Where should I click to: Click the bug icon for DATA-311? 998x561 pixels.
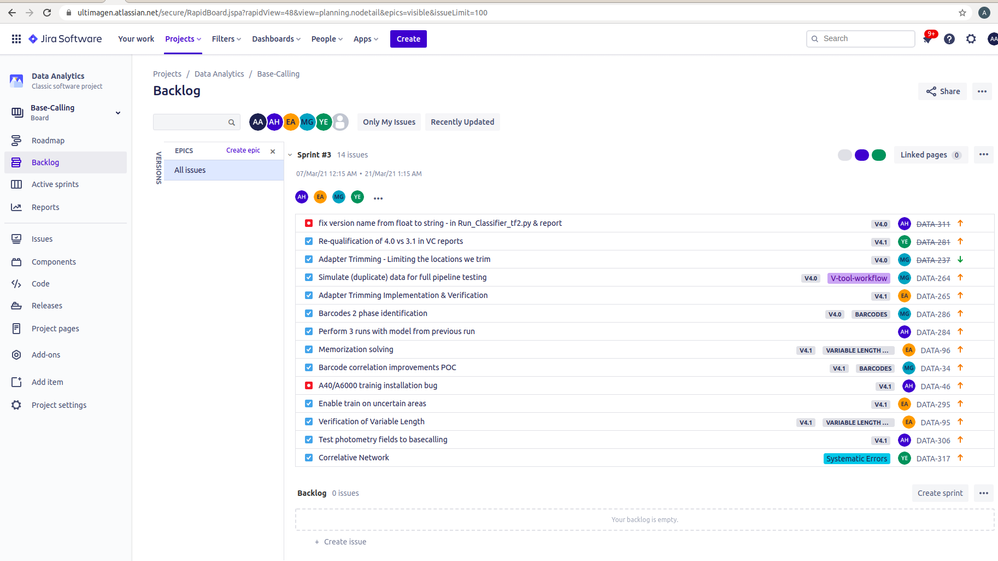click(x=309, y=224)
